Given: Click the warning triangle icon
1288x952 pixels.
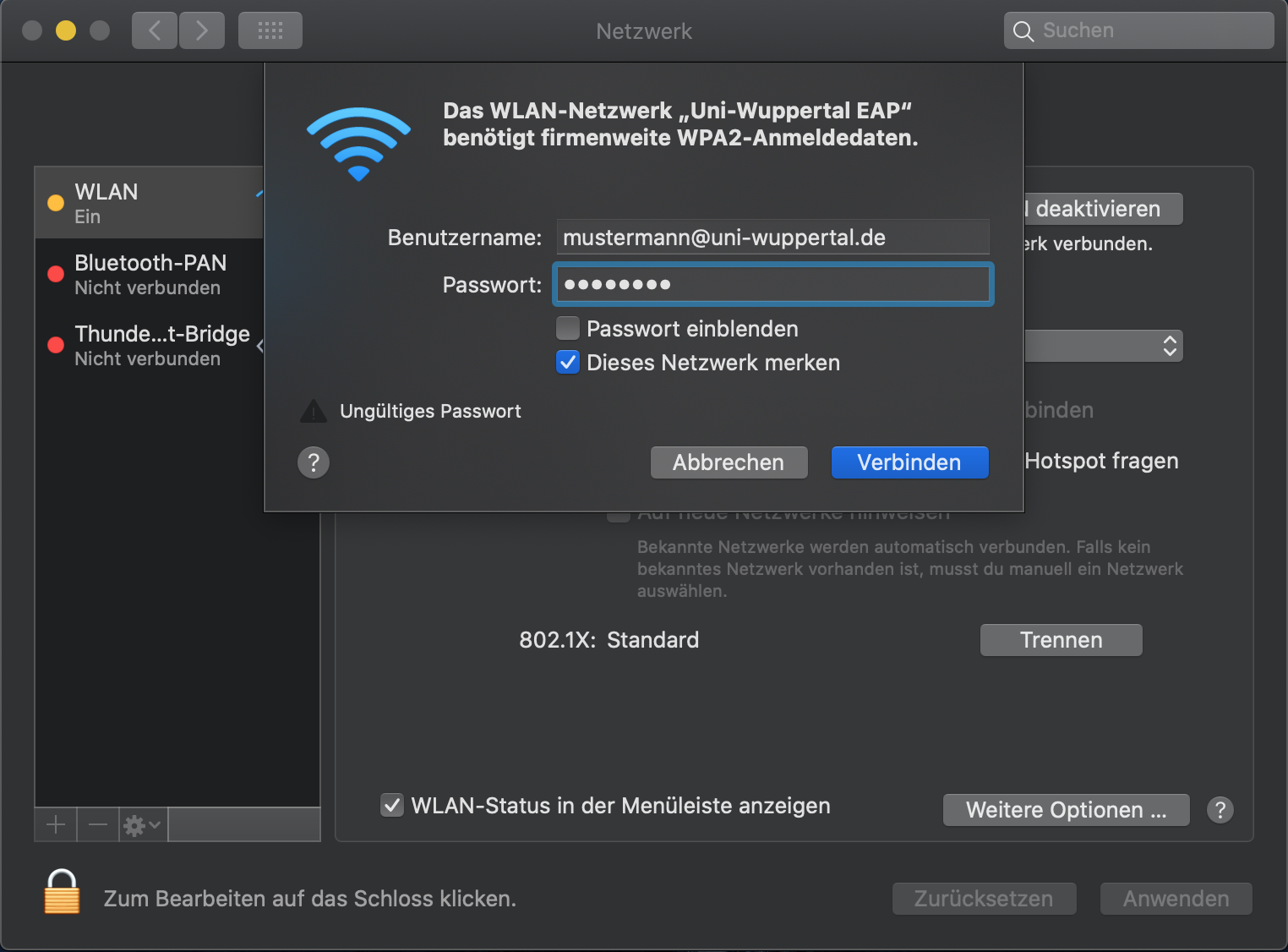Looking at the screenshot, I should click(x=314, y=411).
